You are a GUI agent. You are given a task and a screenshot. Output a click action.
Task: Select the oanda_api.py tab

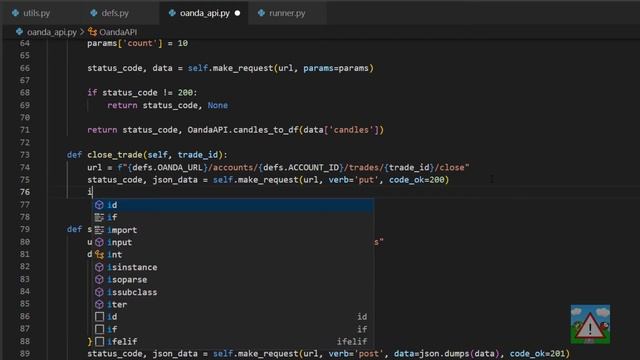tap(204, 13)
